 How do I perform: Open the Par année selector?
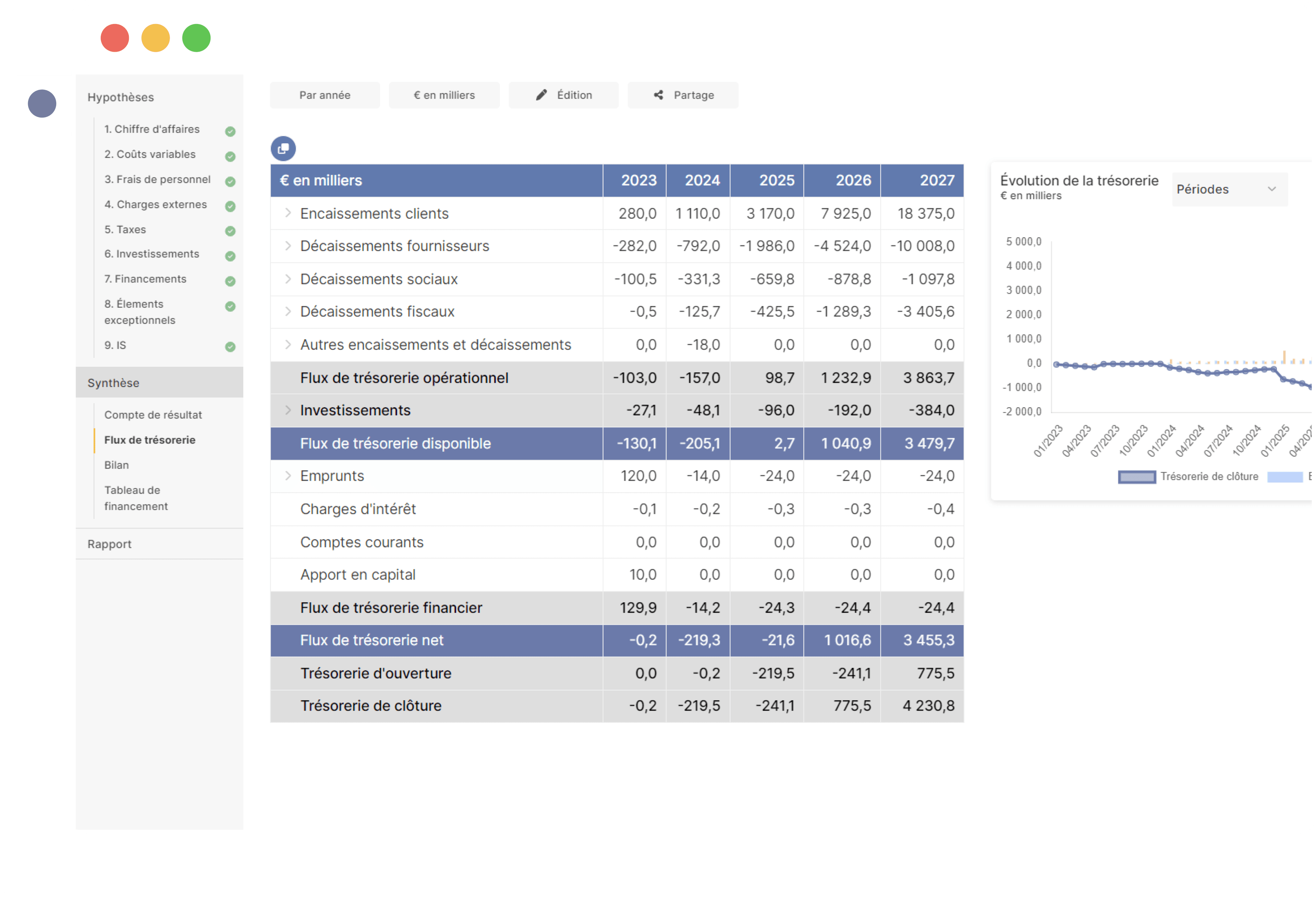325,95
